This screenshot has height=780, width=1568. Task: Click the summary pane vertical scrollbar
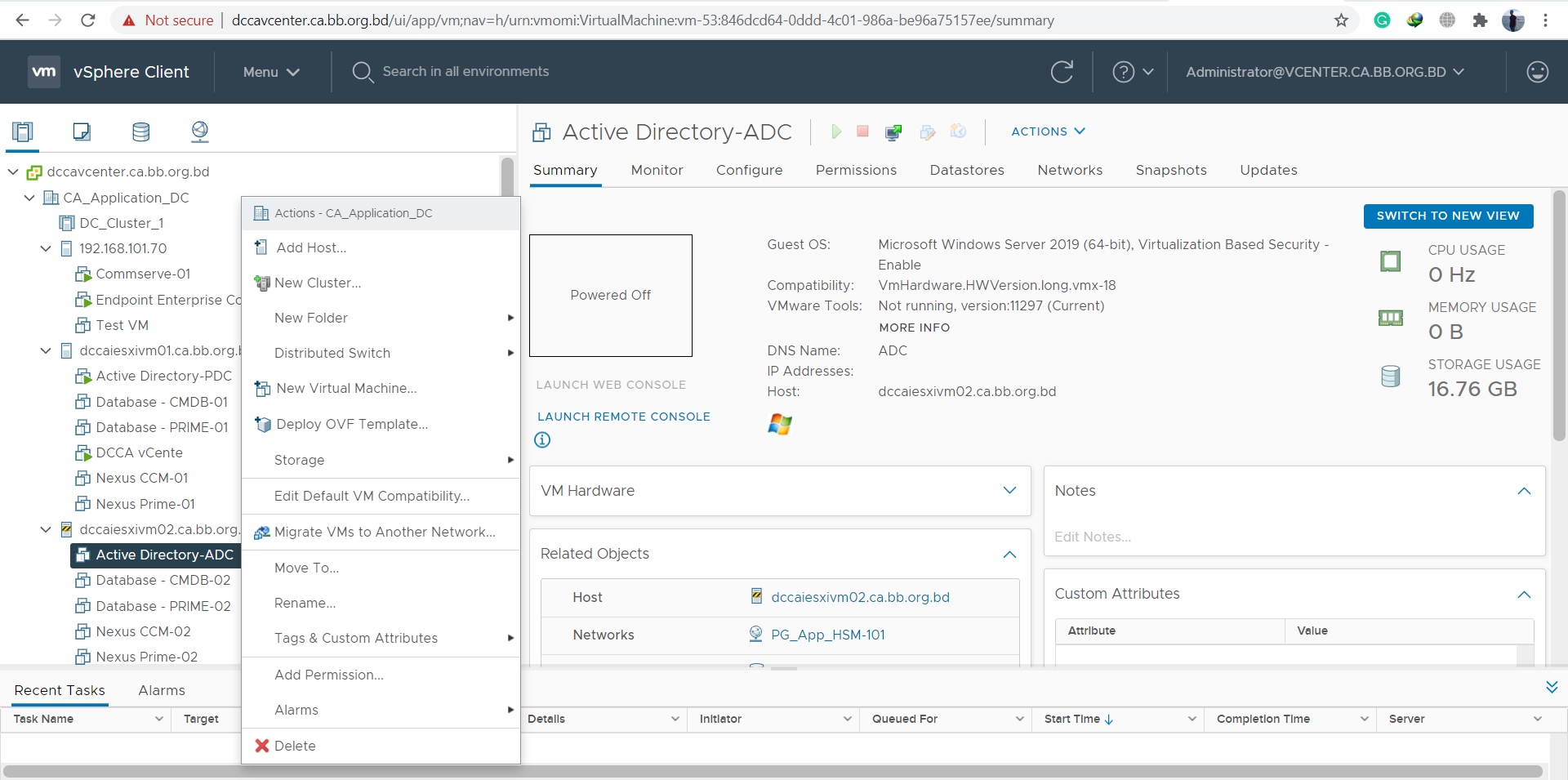pyautogui.click(x=1559, y=315)
